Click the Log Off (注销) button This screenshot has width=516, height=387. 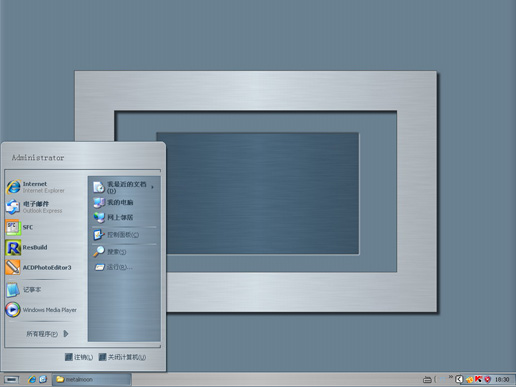79,357
